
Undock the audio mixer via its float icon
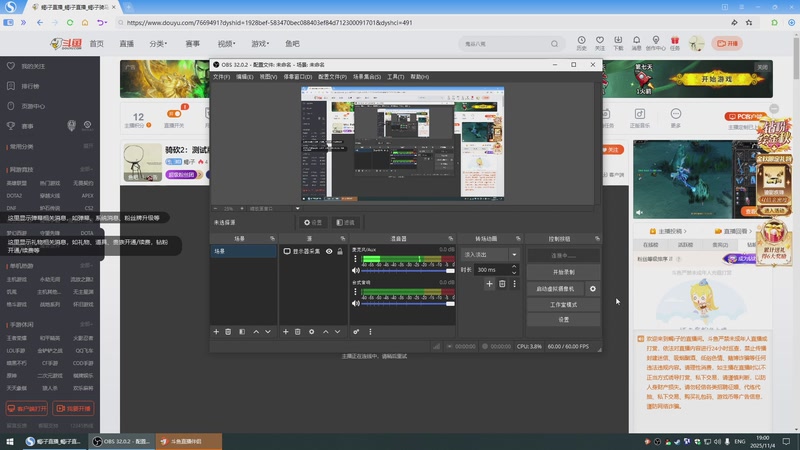(451, 239)
